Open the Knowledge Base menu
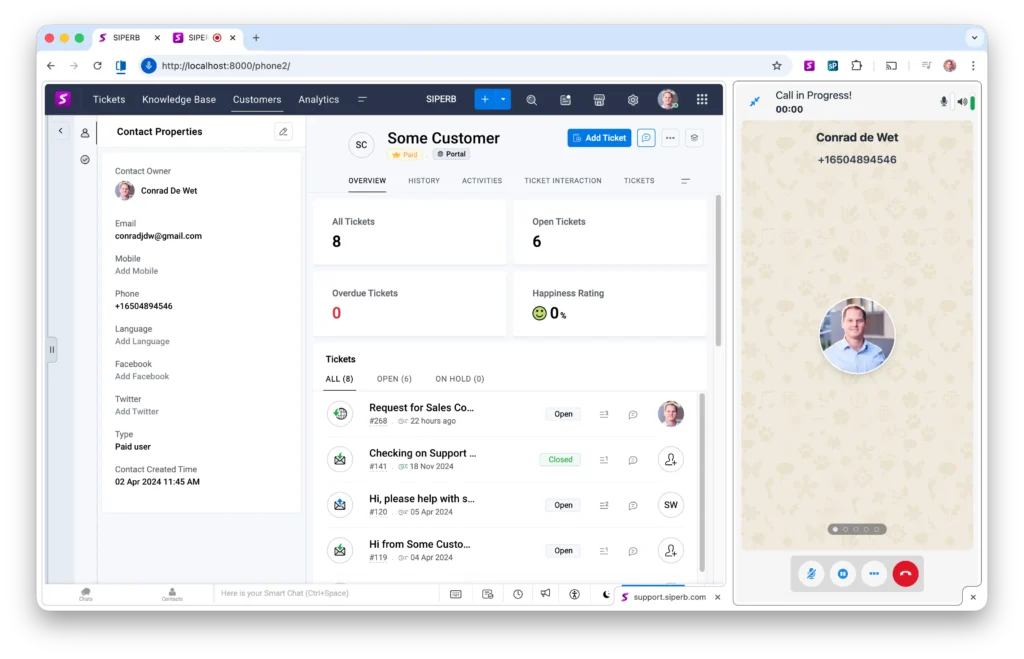The image size is (1024, 659). 179,100
